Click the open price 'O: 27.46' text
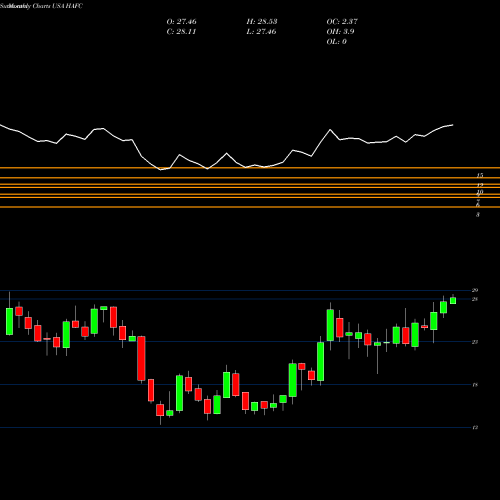Image resolution: width=500 pixels, height=500 pixels. [x=181, y=22]
